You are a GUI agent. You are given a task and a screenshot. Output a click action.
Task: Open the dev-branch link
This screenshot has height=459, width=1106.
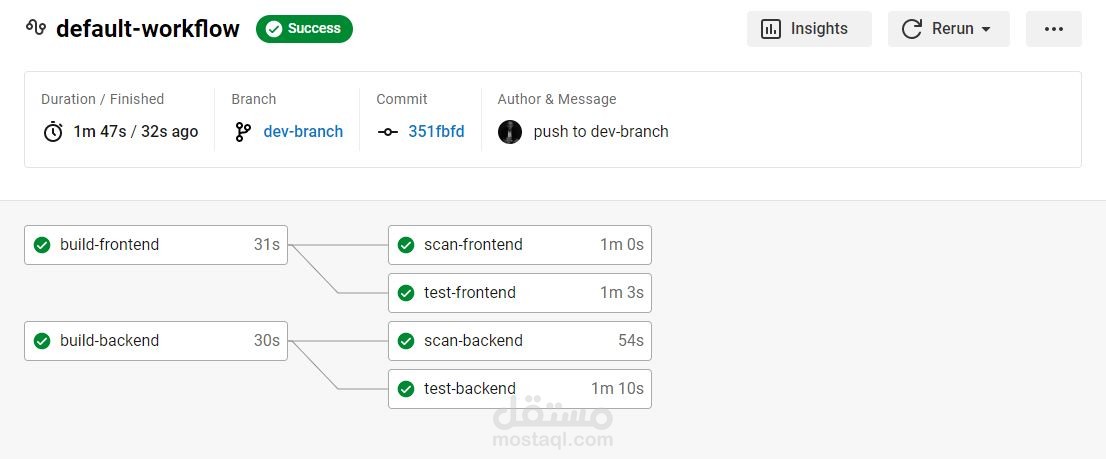point(303,132)
